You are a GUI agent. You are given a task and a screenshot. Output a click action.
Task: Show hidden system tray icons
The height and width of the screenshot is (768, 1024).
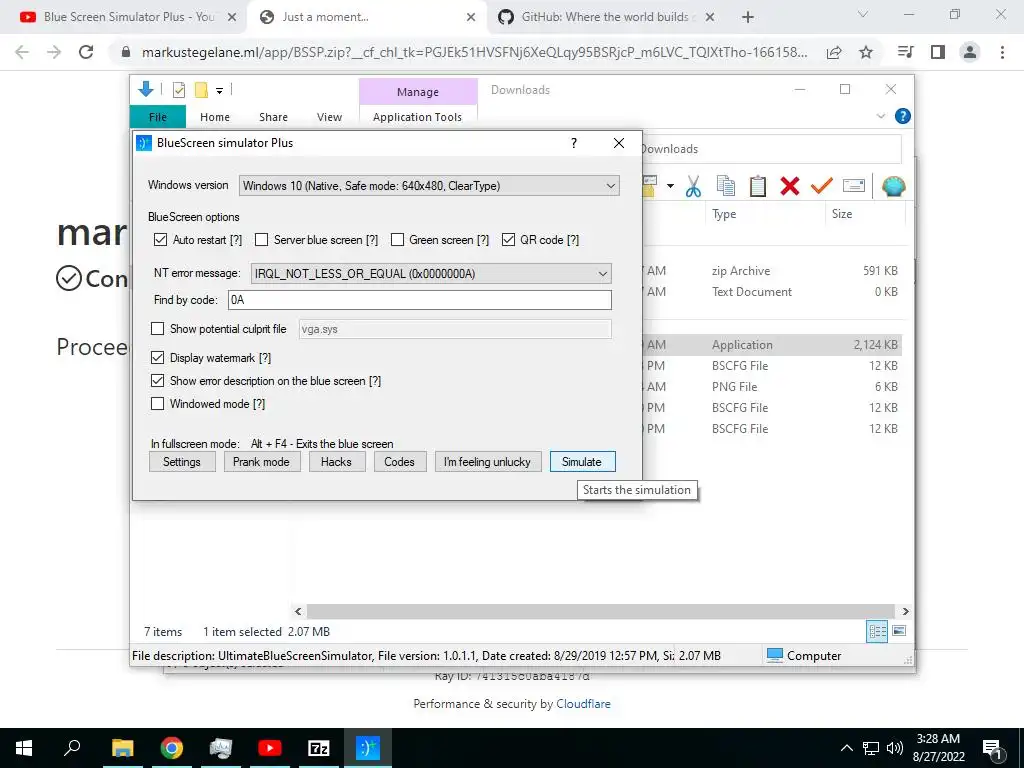pyautogui.click(x=846, y=748)
